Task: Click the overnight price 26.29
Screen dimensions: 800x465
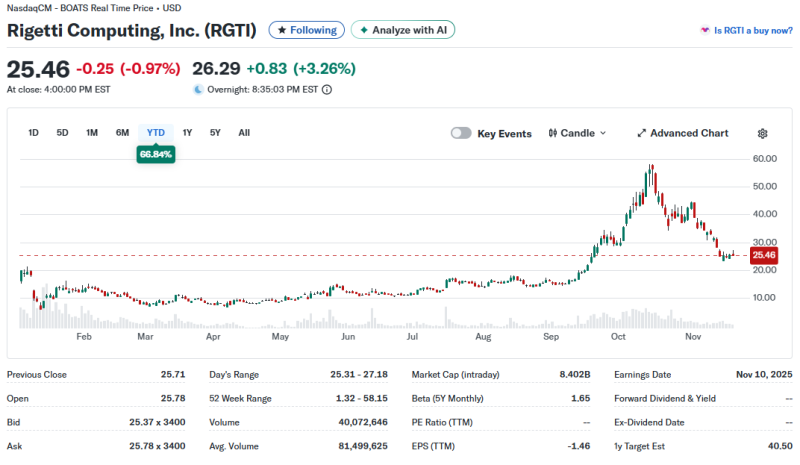Action: point(216,68)
